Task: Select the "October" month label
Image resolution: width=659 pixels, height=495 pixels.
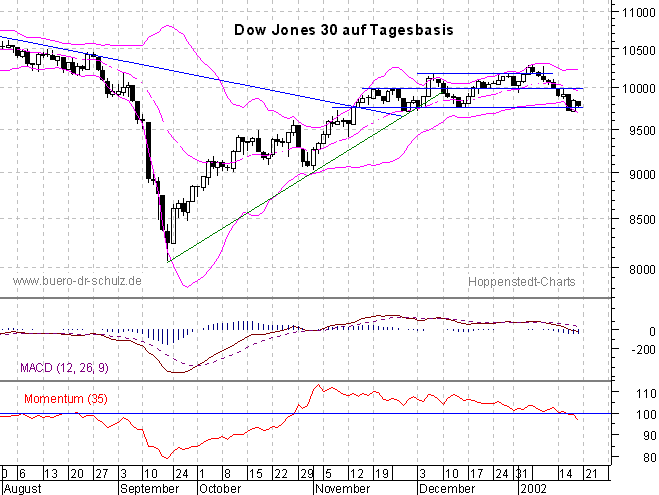Action: (x=220, y=489)
